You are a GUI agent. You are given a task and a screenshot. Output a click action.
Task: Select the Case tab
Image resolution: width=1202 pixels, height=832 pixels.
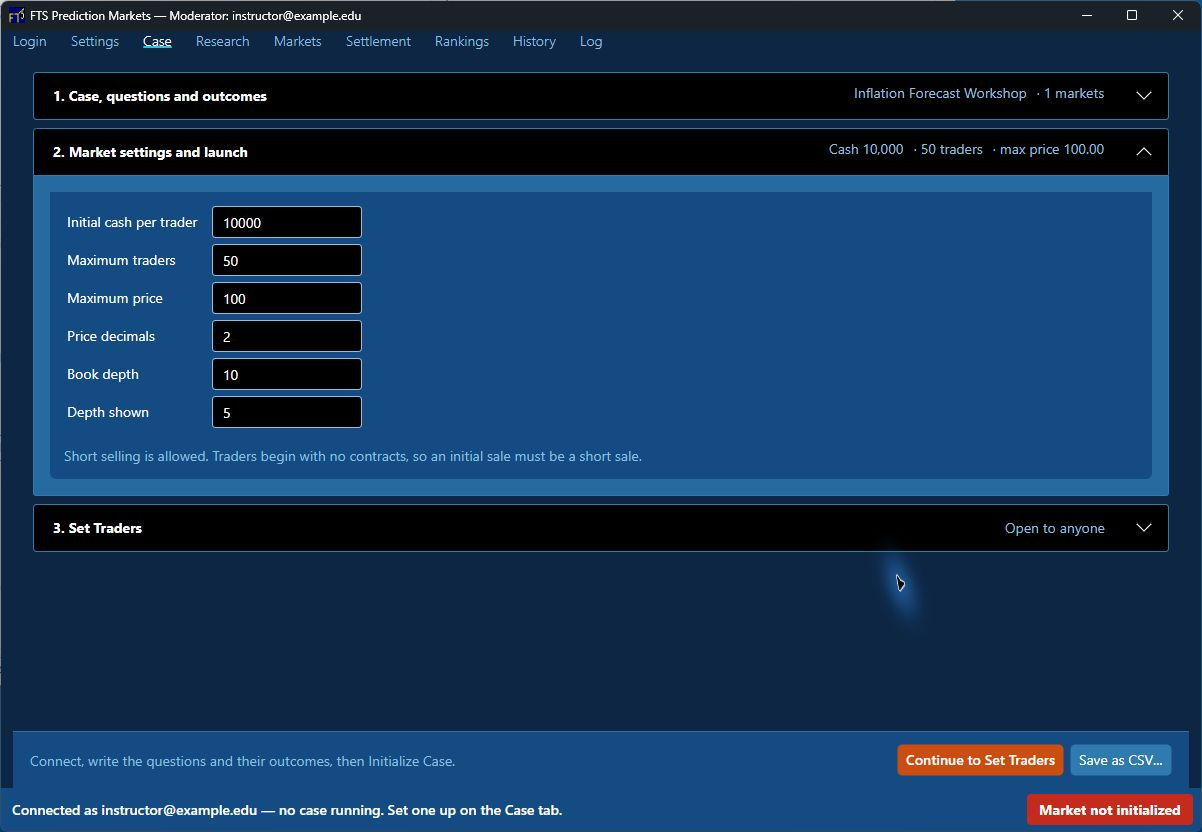pyautogui.click(x=157, y=41)
